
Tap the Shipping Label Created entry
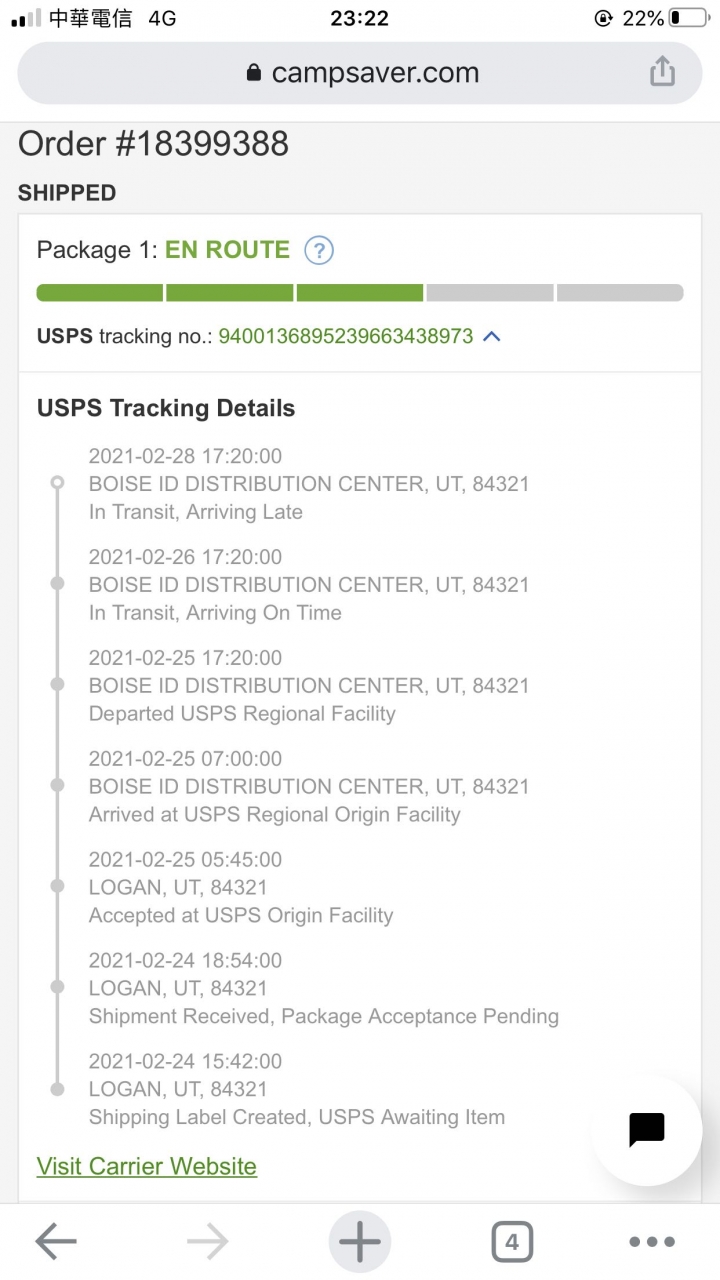297,1090
